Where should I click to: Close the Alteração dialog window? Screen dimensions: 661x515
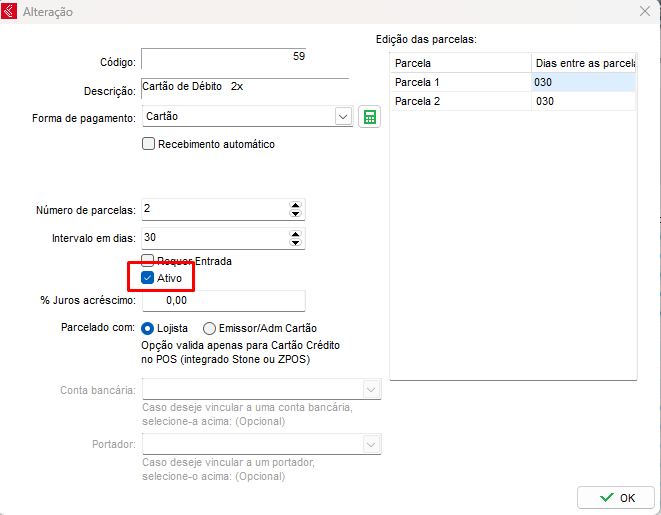pos(643,12)
